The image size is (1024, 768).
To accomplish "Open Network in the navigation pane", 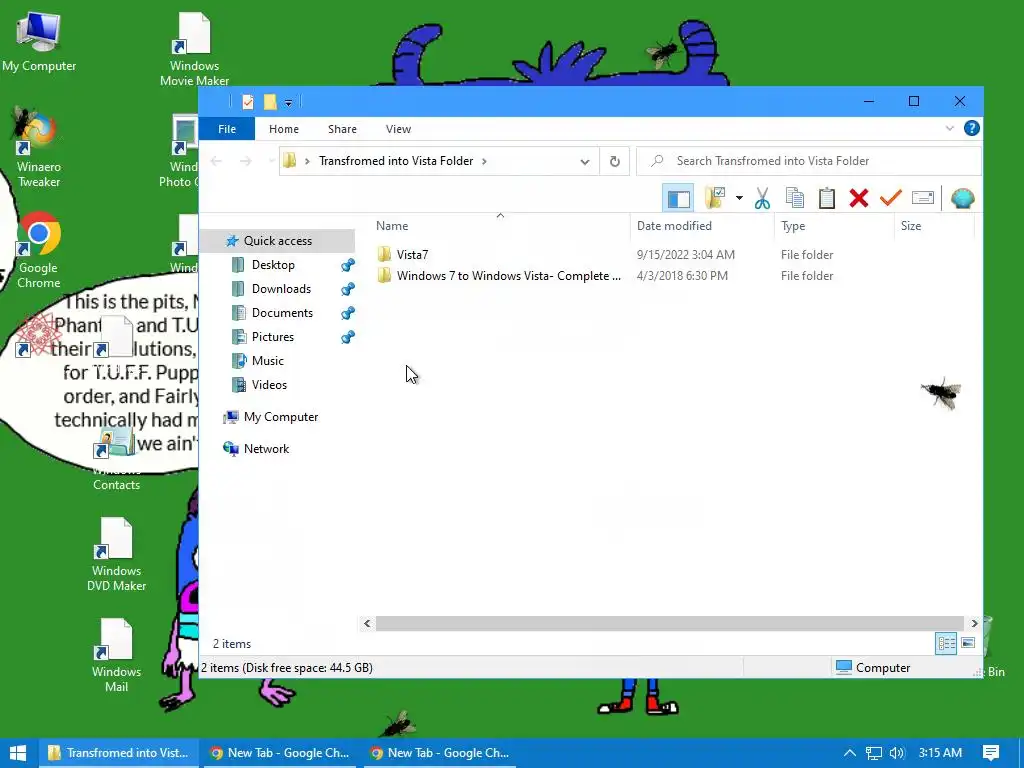I will (x=266, y=449).
